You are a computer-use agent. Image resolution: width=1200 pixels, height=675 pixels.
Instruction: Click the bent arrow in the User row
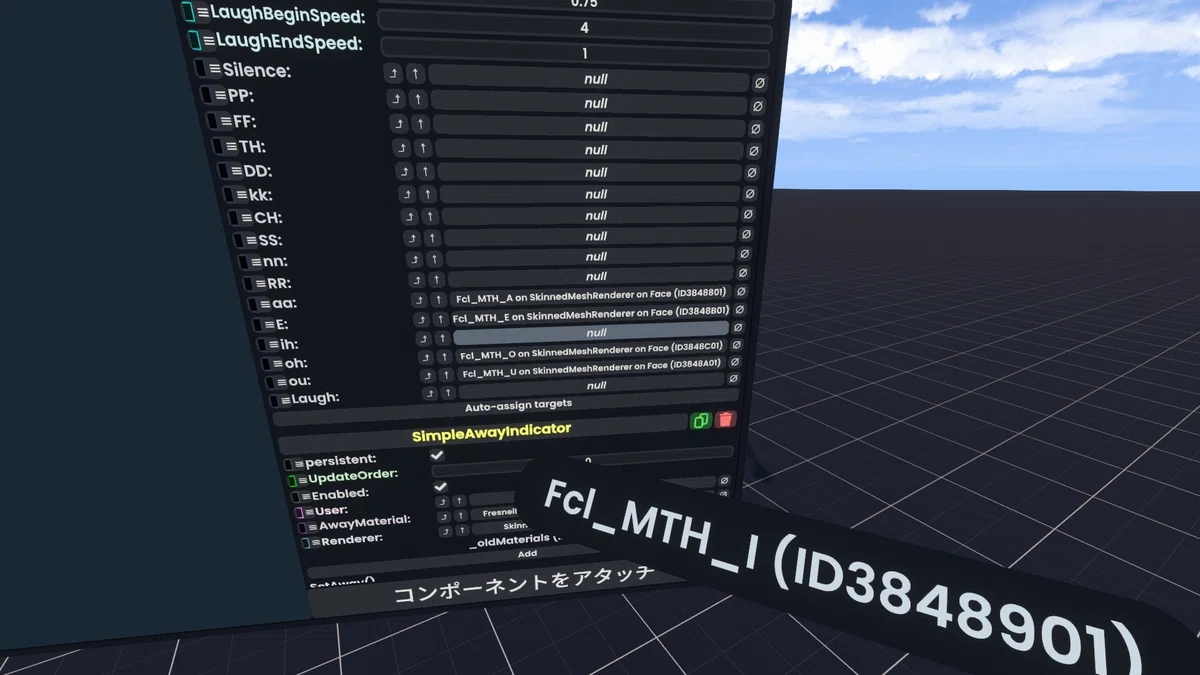pyautogui.click(x=442, y=501)
